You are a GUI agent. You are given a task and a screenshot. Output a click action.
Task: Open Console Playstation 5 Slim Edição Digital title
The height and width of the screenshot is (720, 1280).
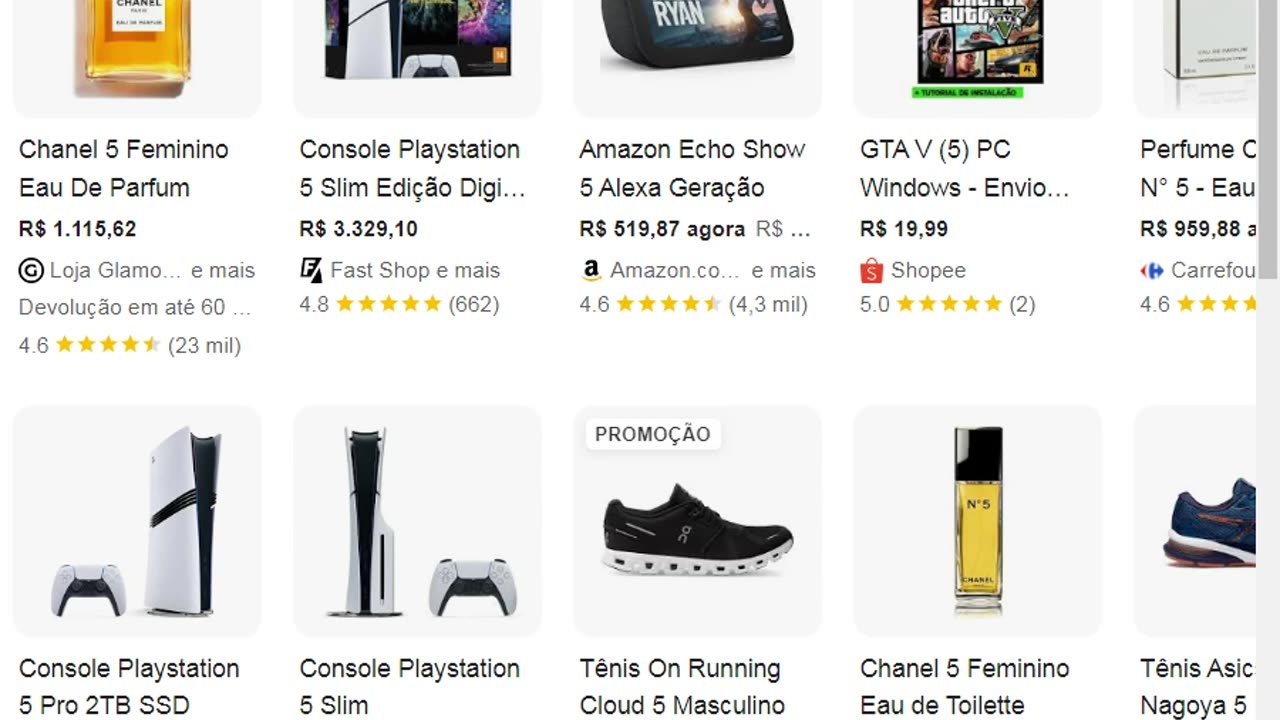click(x=412, y=168)
